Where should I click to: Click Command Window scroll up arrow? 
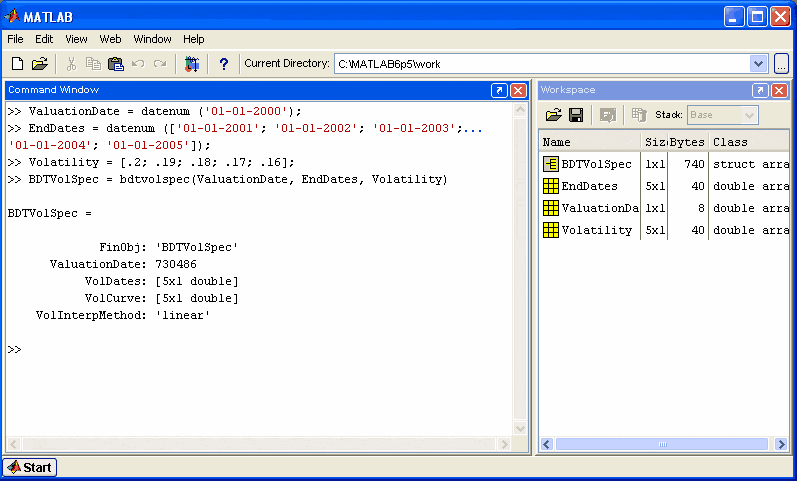point(520,110)
